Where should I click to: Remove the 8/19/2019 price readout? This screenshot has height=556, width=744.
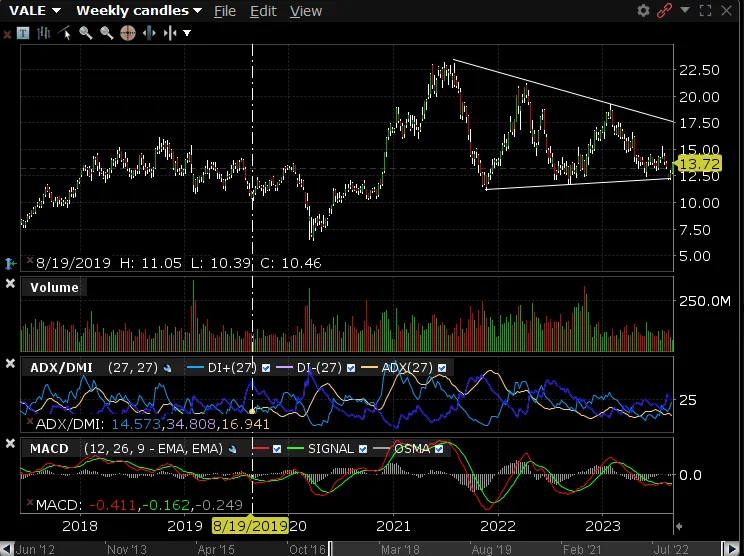[x=30, y=260]
